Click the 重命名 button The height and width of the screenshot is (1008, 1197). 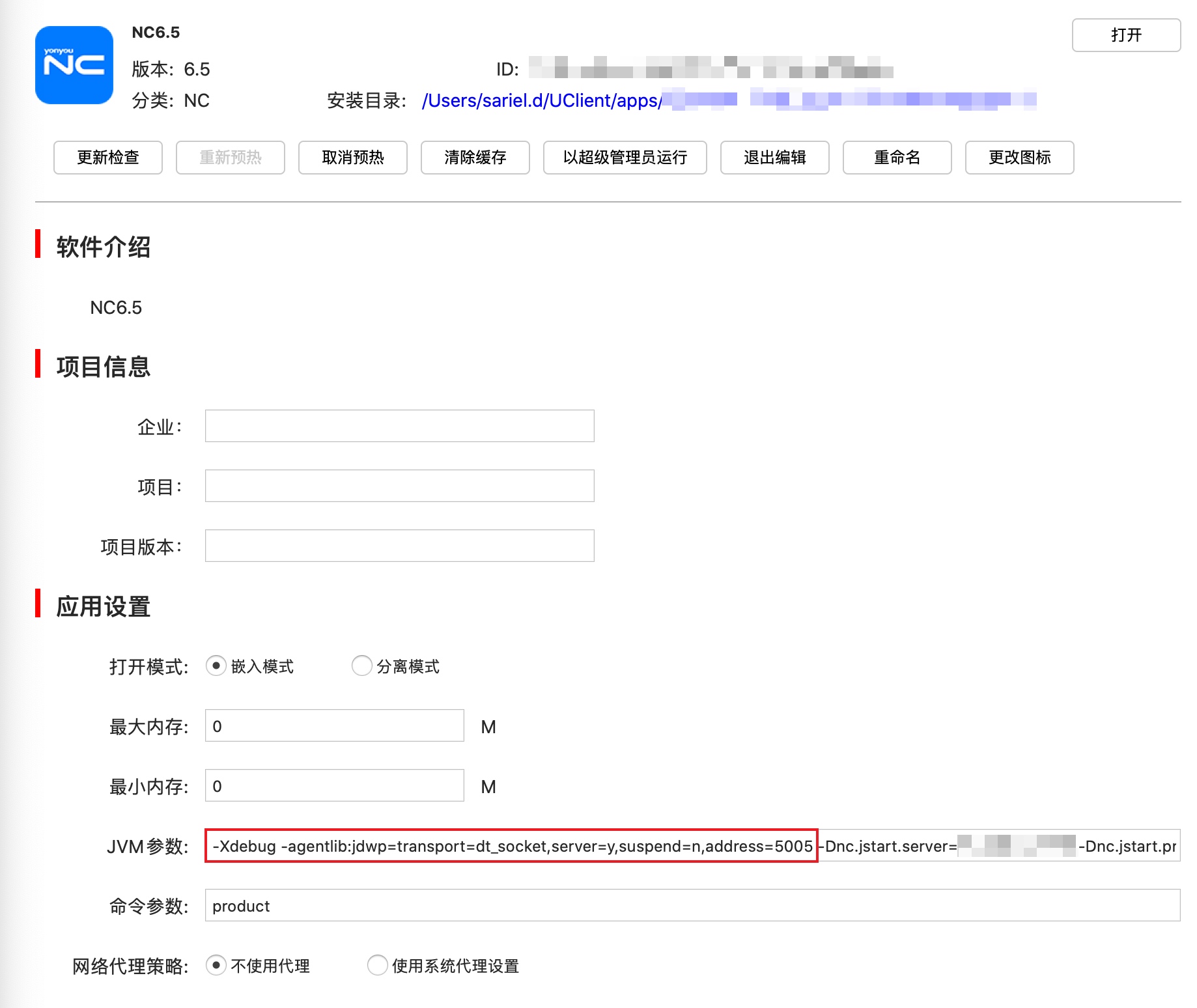click(x=897, y=158)
